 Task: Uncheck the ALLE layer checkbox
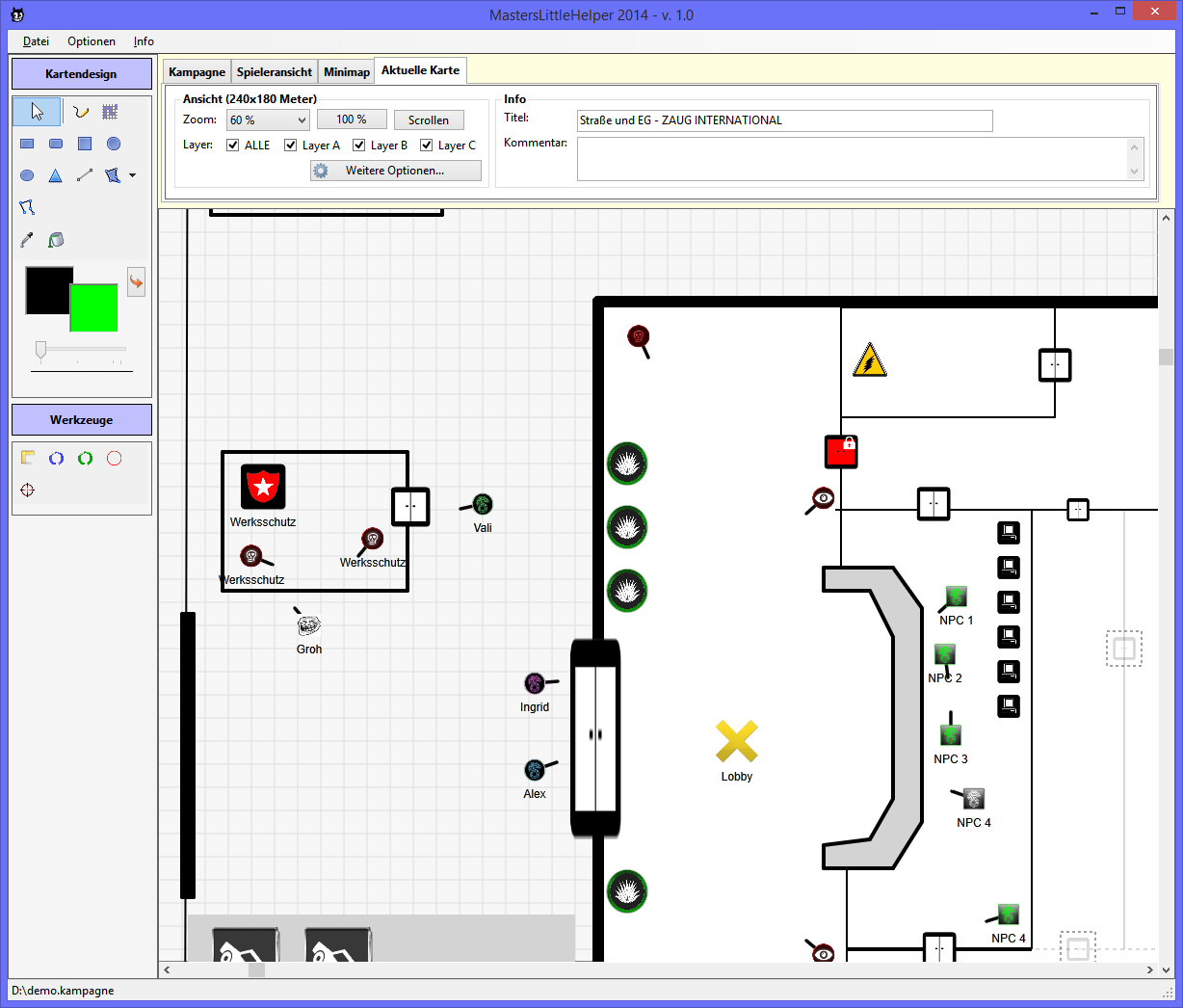tap(233, 146)
